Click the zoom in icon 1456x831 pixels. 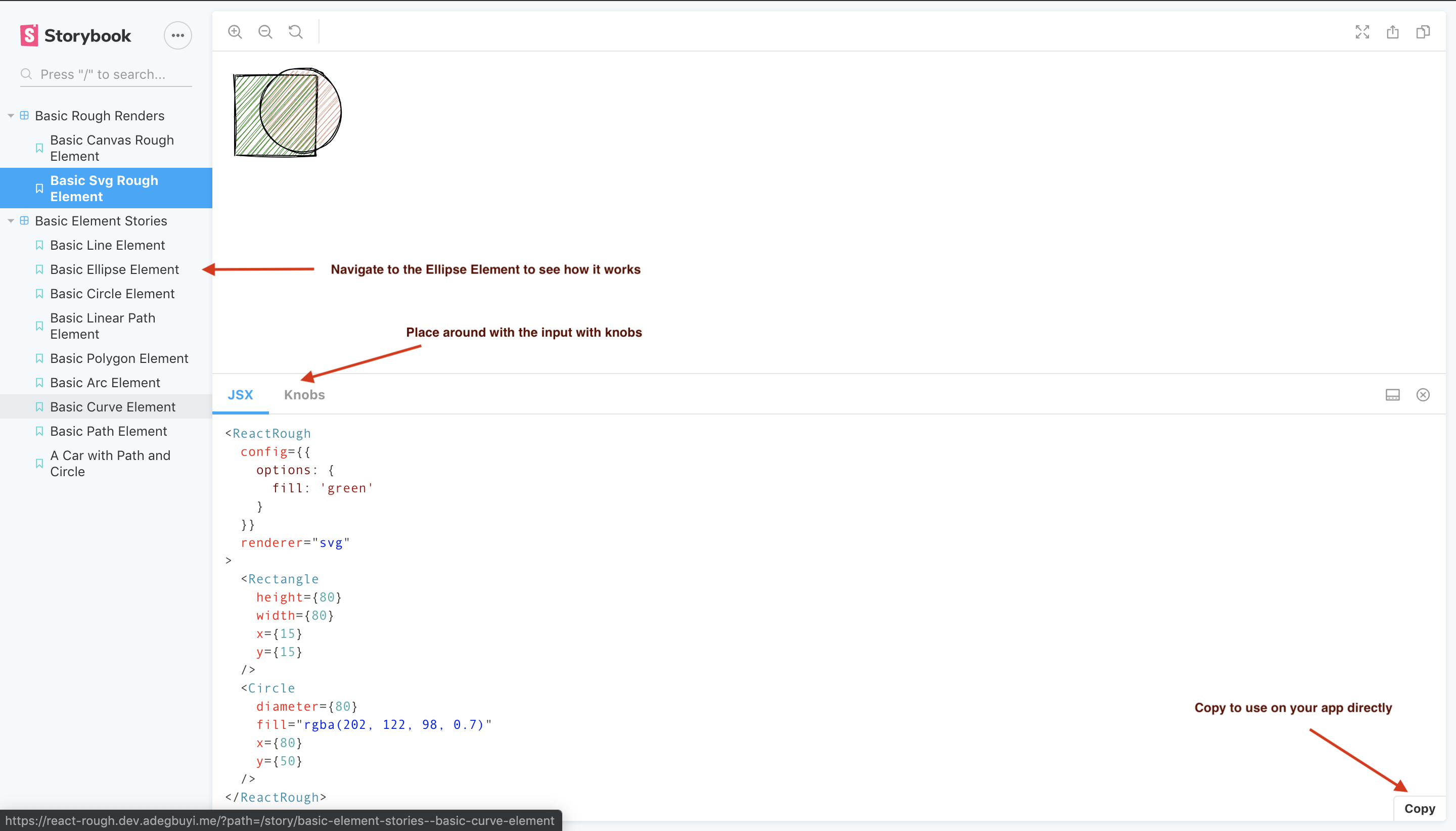pos(235,32)
